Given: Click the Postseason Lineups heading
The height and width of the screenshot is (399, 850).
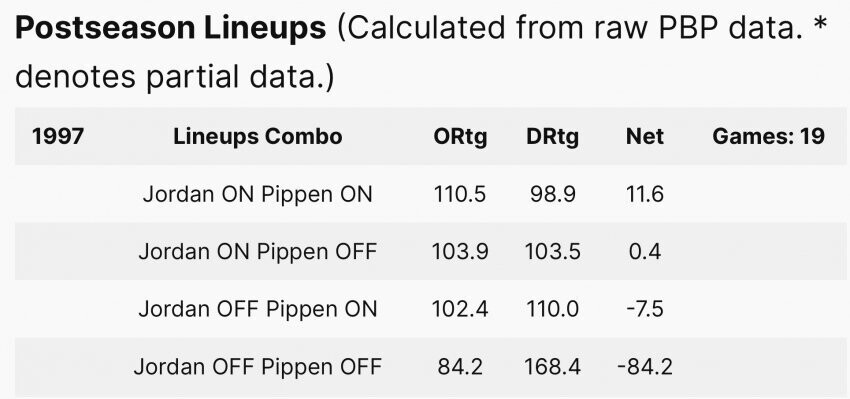Looking at the screenshot, I should tap(171, 29).
